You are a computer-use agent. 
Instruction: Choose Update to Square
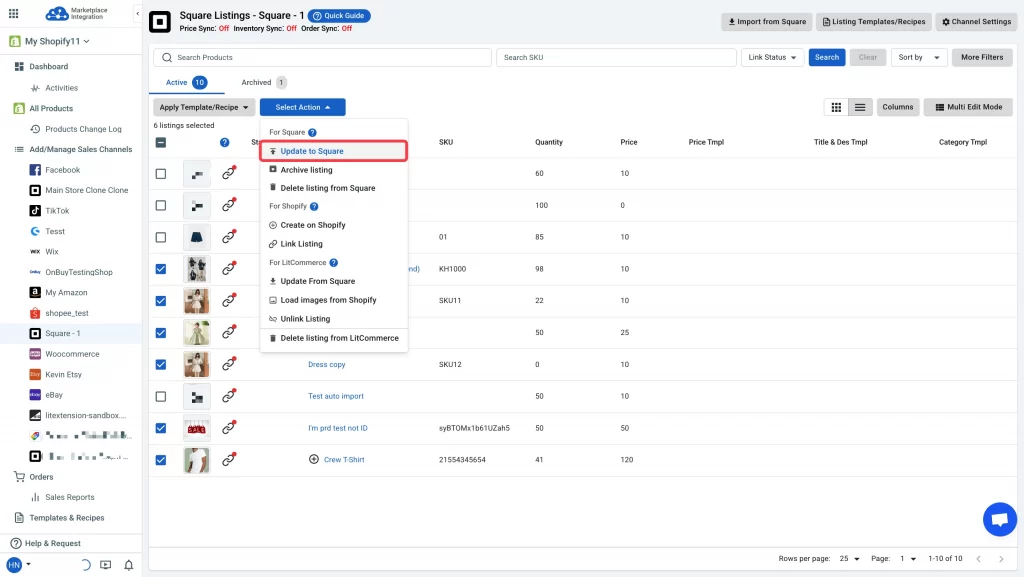(x=334, y=151)
